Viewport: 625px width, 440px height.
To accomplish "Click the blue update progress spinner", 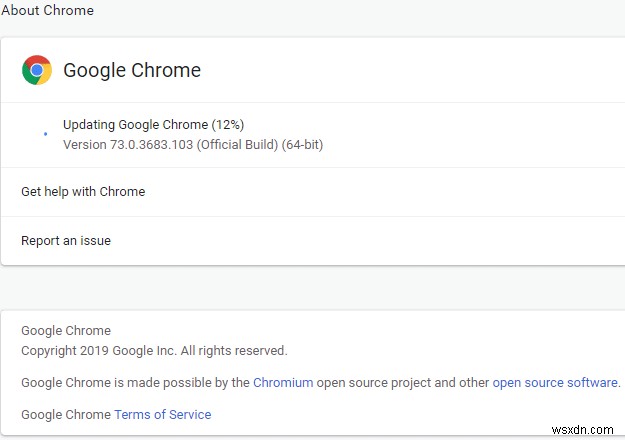I will point(45,133).
